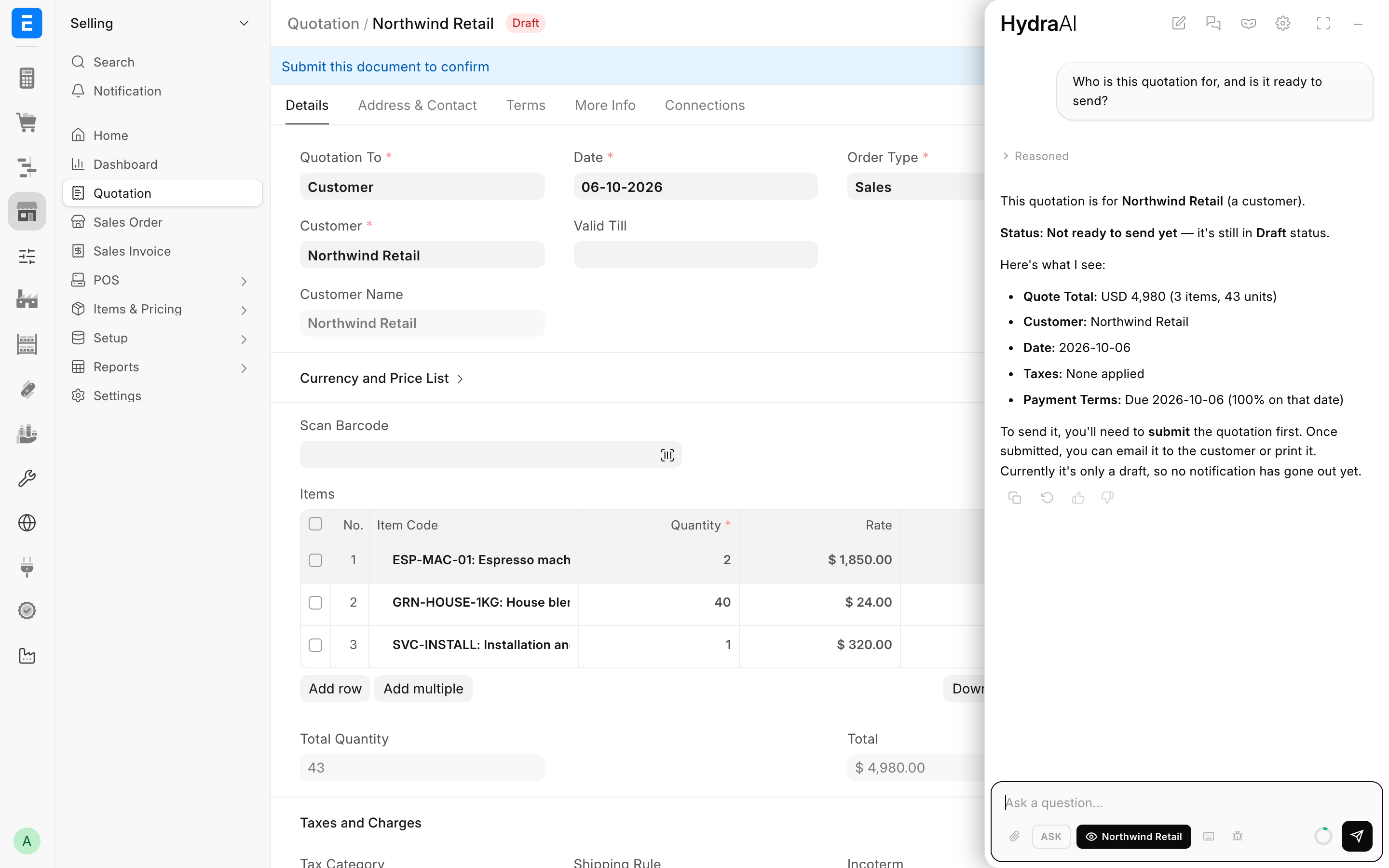
Task: Click the Valid Till date field
Action: pos(695,254)
